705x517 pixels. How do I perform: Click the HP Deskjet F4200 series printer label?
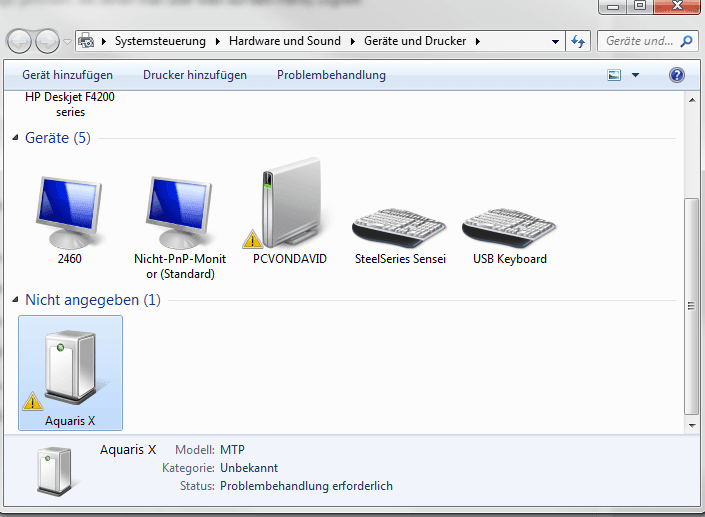(x=70, y=104)
